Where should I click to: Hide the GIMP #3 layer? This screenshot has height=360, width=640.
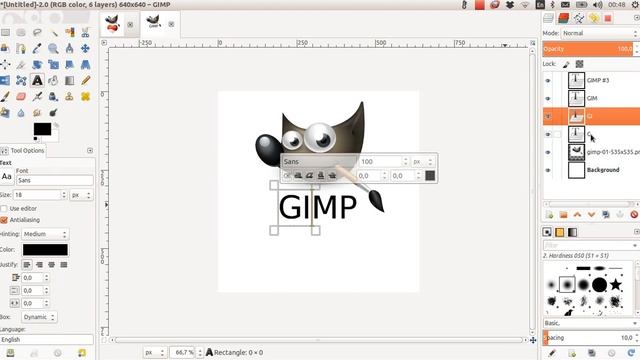click(548, 80)
